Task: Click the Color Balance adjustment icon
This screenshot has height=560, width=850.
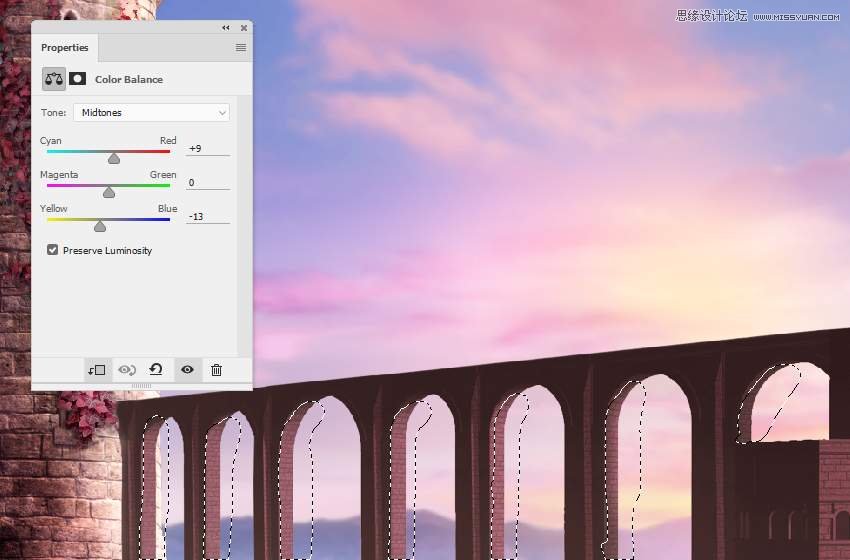Action: [x=54, y=79]
